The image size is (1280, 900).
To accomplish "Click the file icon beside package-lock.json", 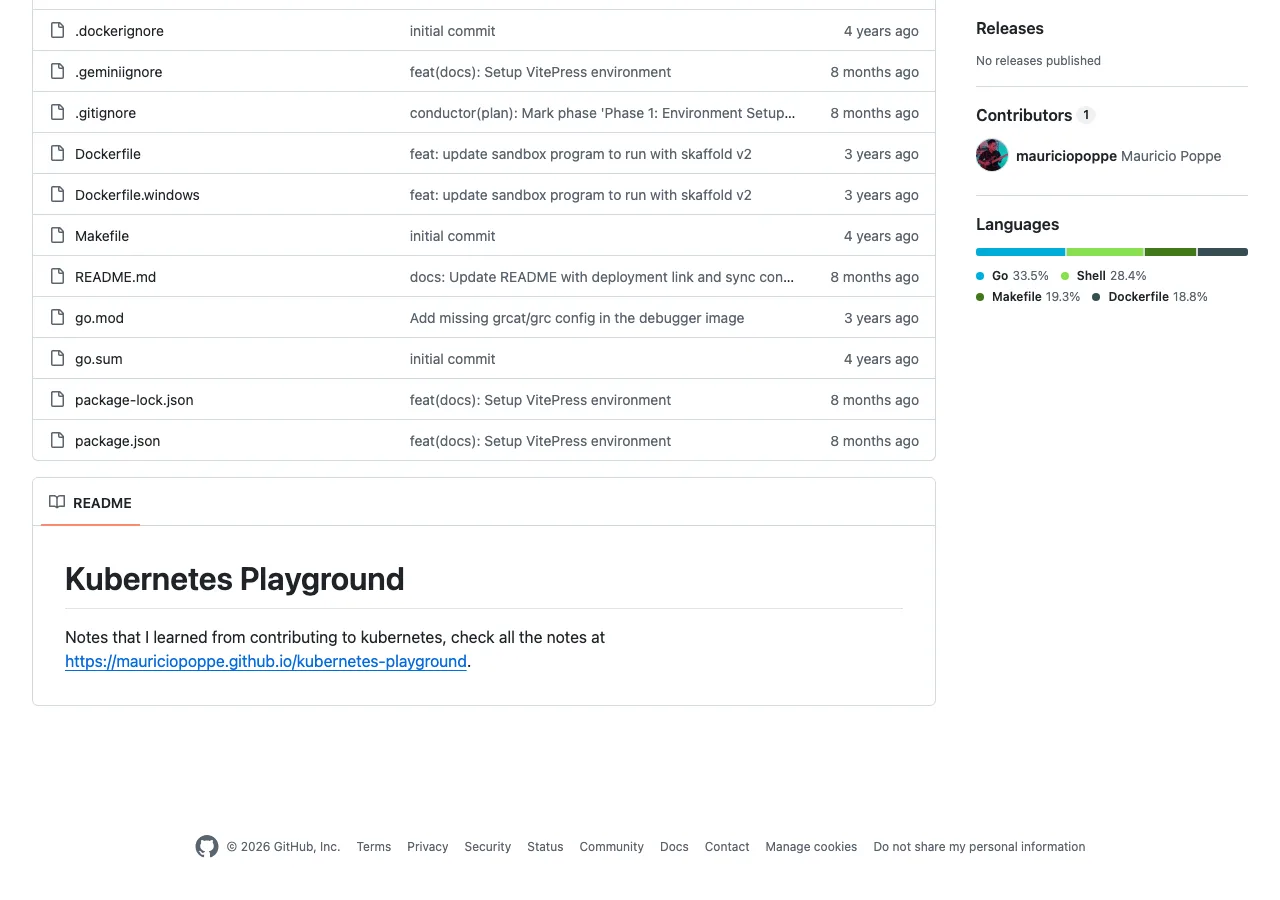I will click(57, 400).
